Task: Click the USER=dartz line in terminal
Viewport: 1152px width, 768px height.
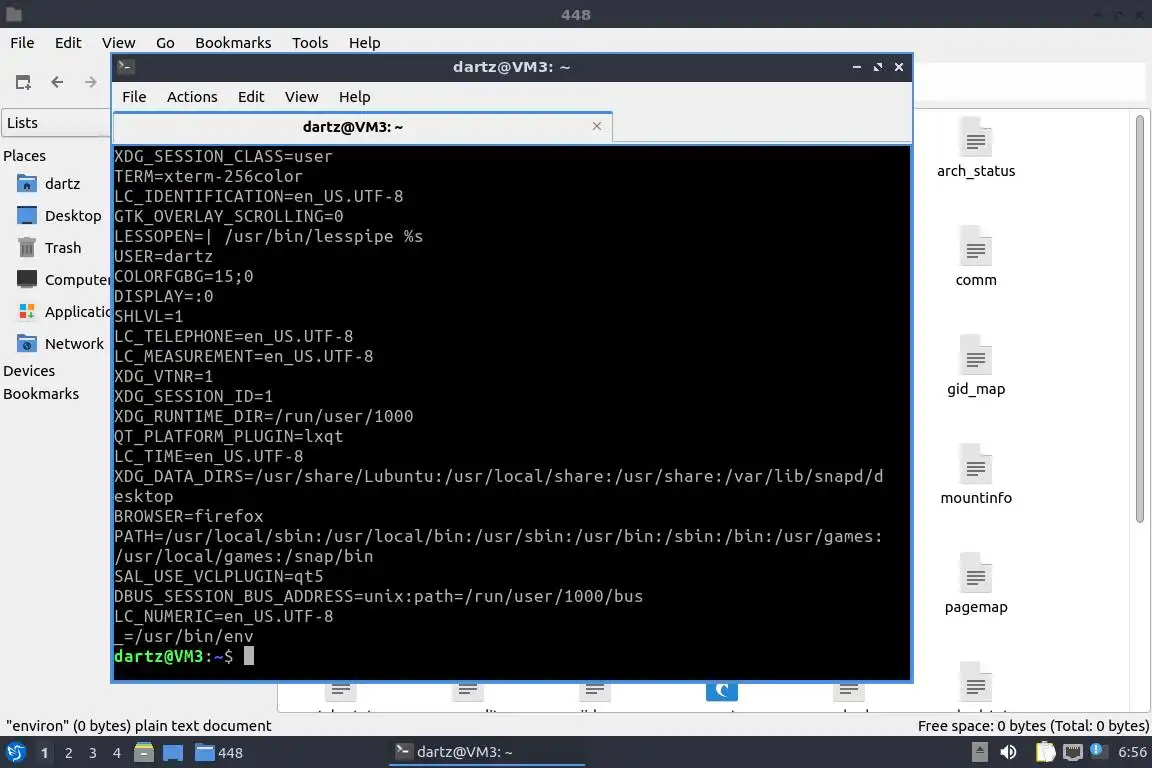Action: point(163,256)
